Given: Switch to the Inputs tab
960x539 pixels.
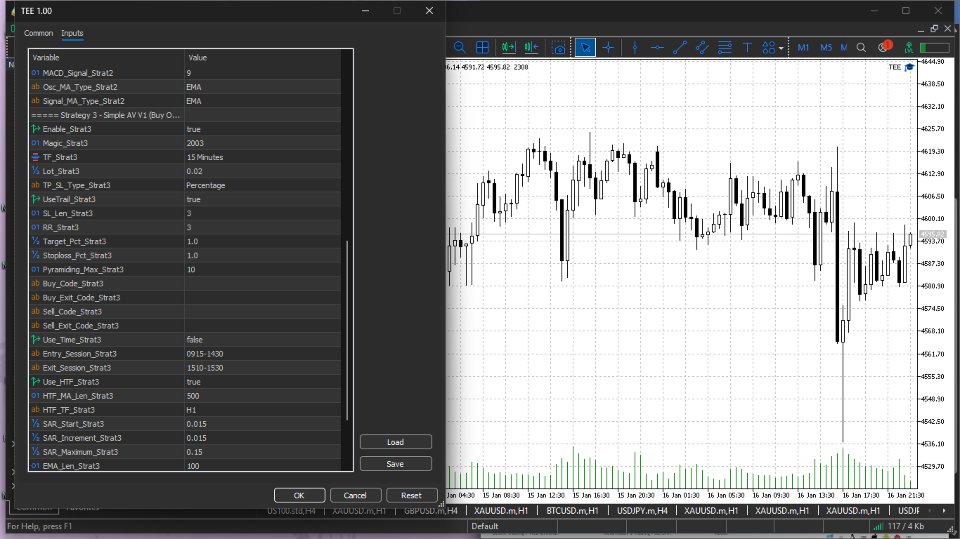Looking at the screenshot, I should click(x=72, y=33).
